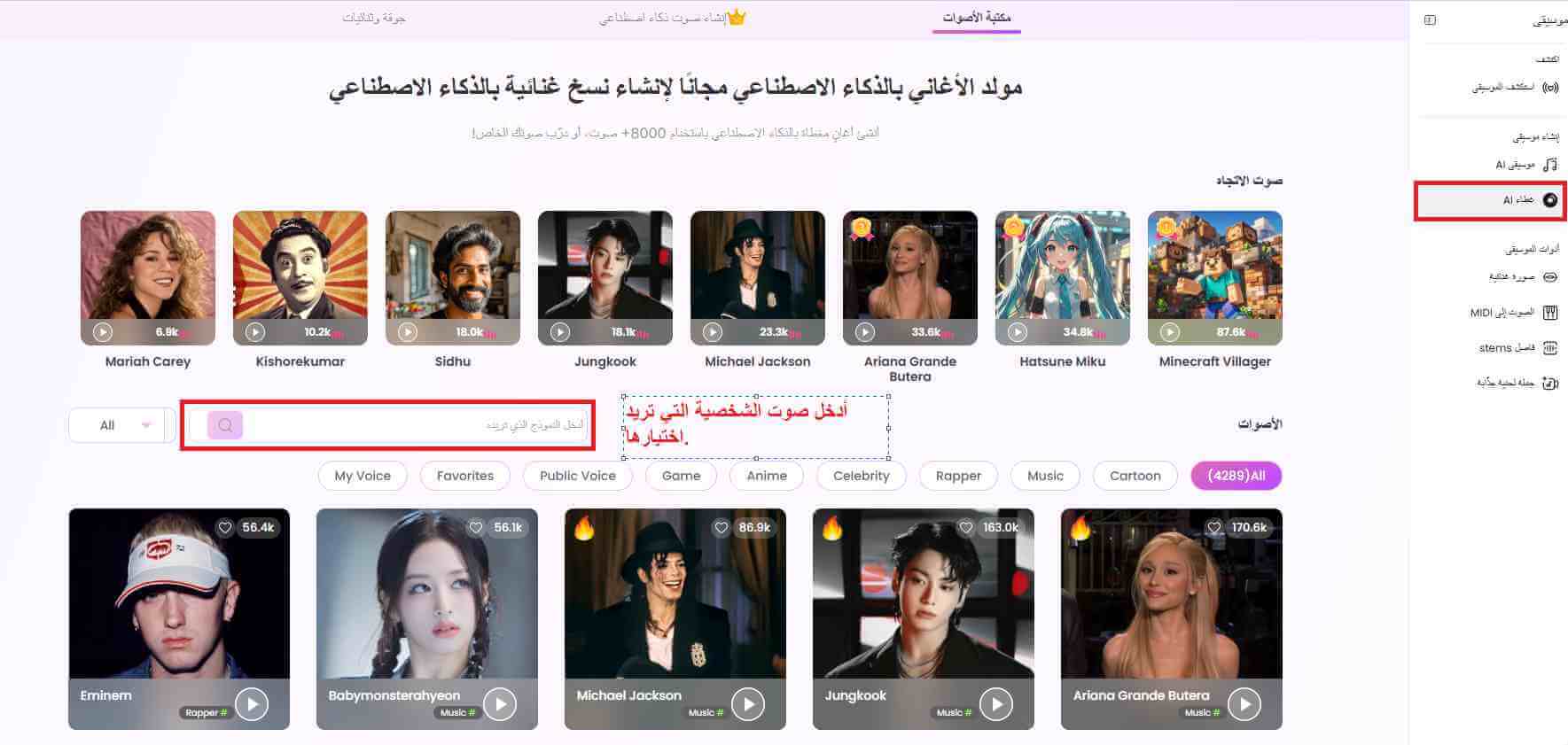Click the catchy melody (جملة لحنية) icon
Viewport: 1568px width, 745px height.
click(1550, 384)
